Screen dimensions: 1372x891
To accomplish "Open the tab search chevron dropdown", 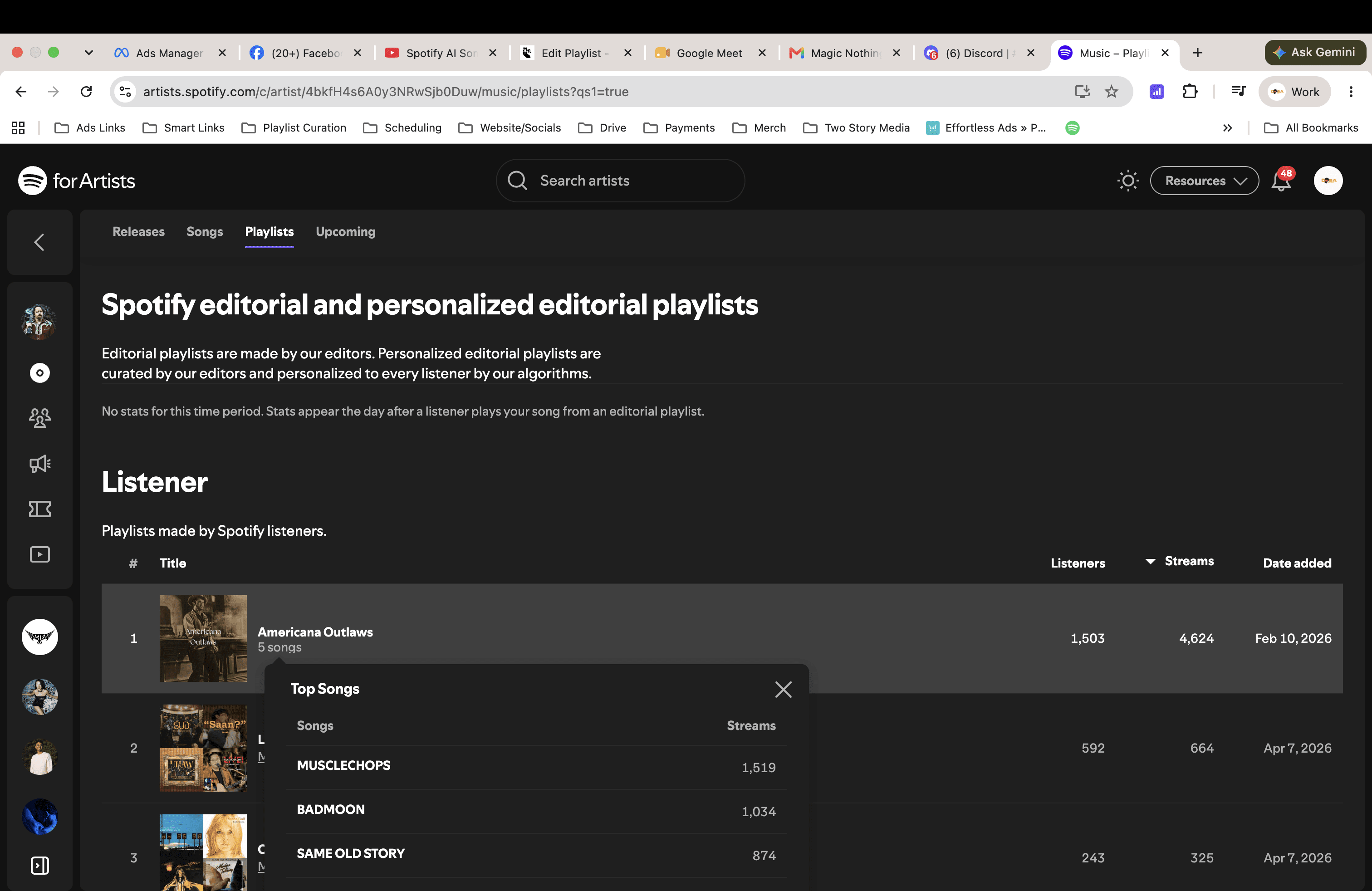I will [89, 53].
